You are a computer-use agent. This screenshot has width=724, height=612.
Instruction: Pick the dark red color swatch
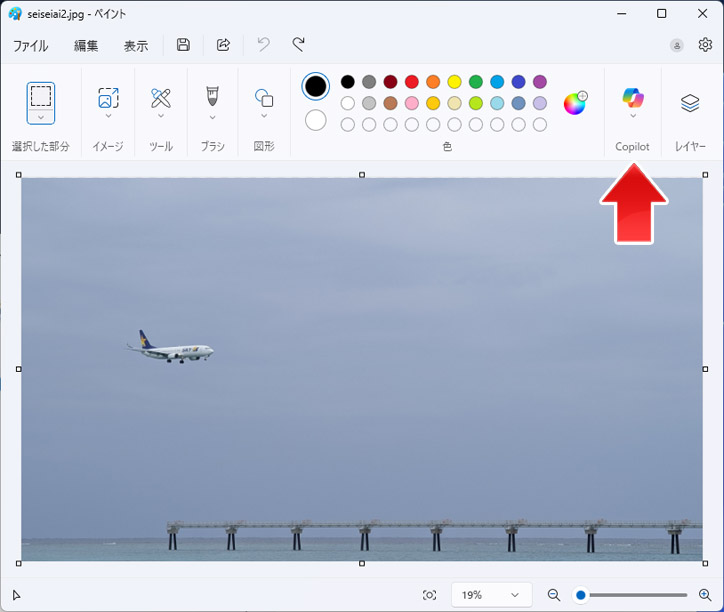pyautogui.click(x=390, y=82)
